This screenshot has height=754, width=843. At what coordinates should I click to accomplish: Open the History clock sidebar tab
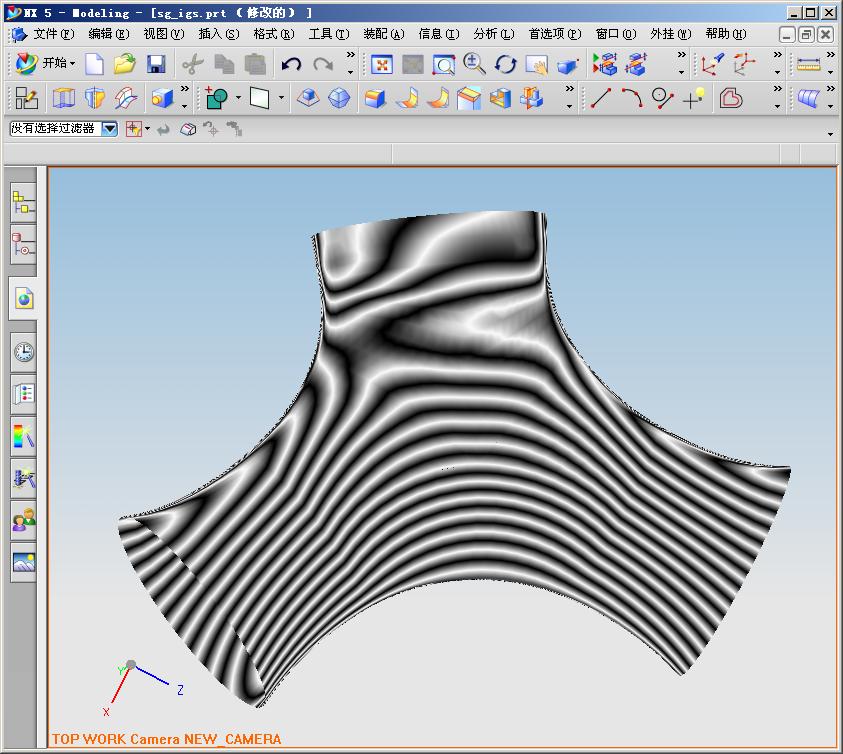(24, 352)
